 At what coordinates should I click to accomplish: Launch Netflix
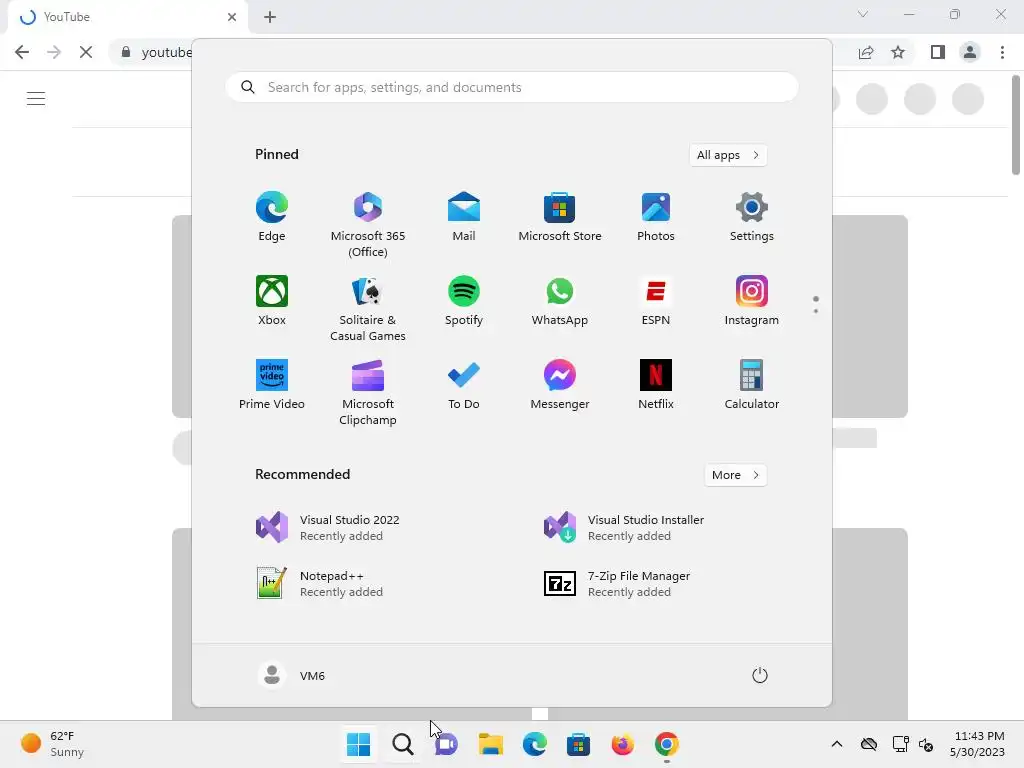click(656, 385)
